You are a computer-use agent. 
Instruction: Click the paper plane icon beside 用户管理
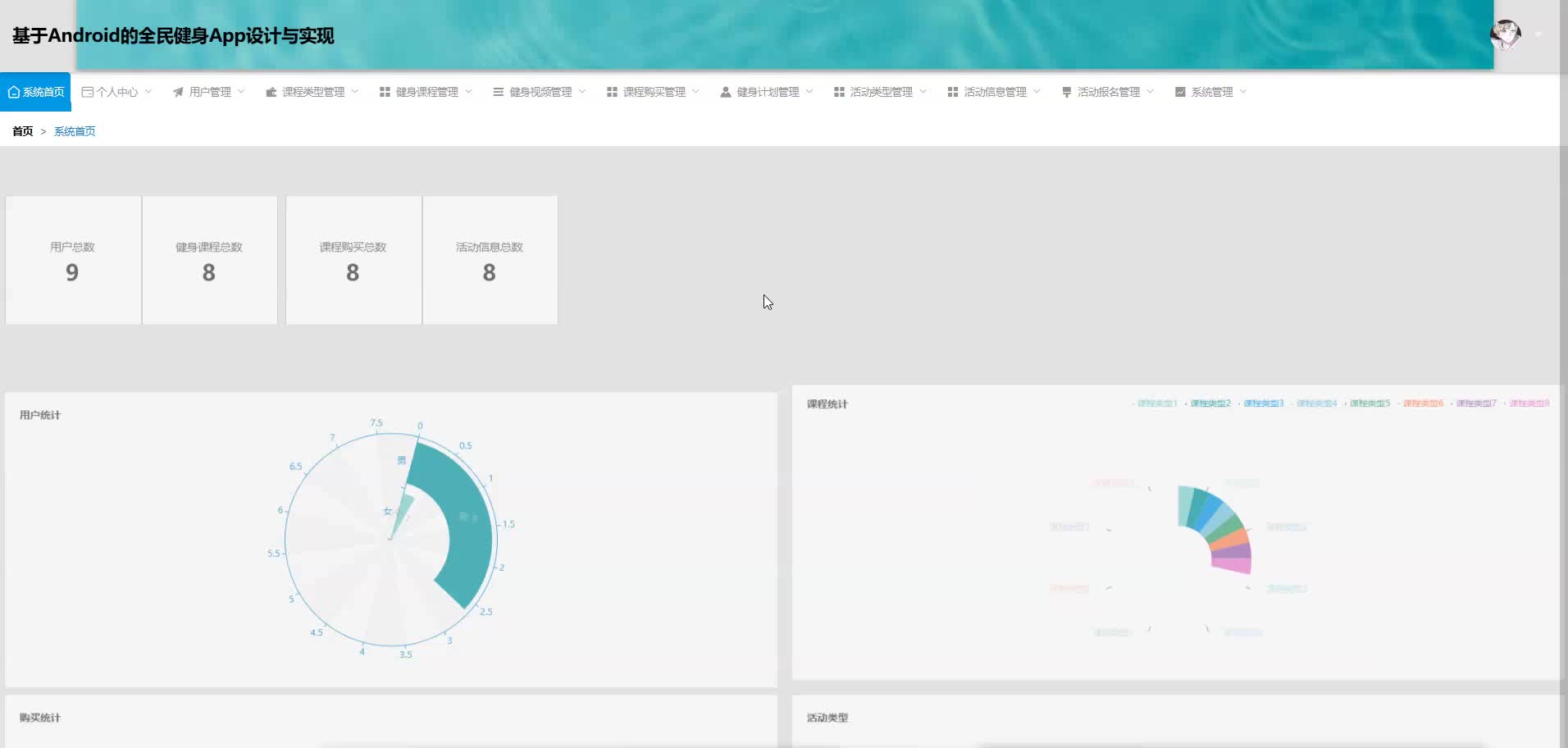[x=178, y=92]
